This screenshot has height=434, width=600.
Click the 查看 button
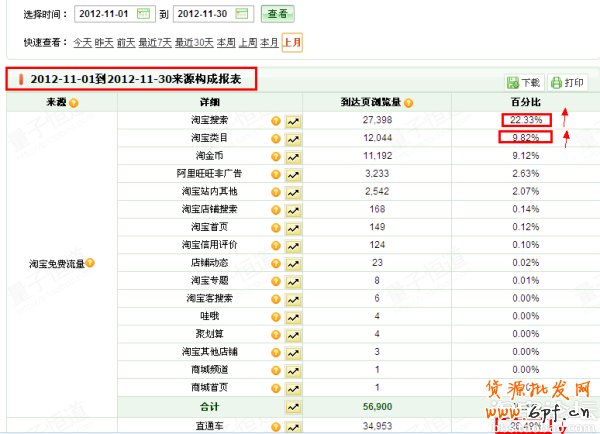pyautogui.click(x=277, y=14)
